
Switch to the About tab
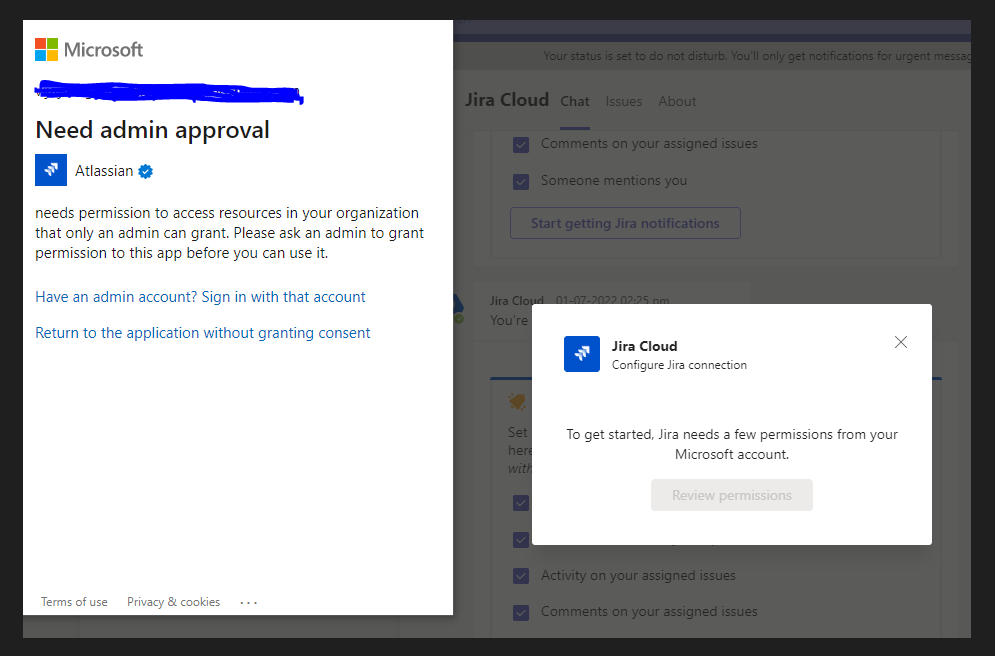[x=677, y=102]
